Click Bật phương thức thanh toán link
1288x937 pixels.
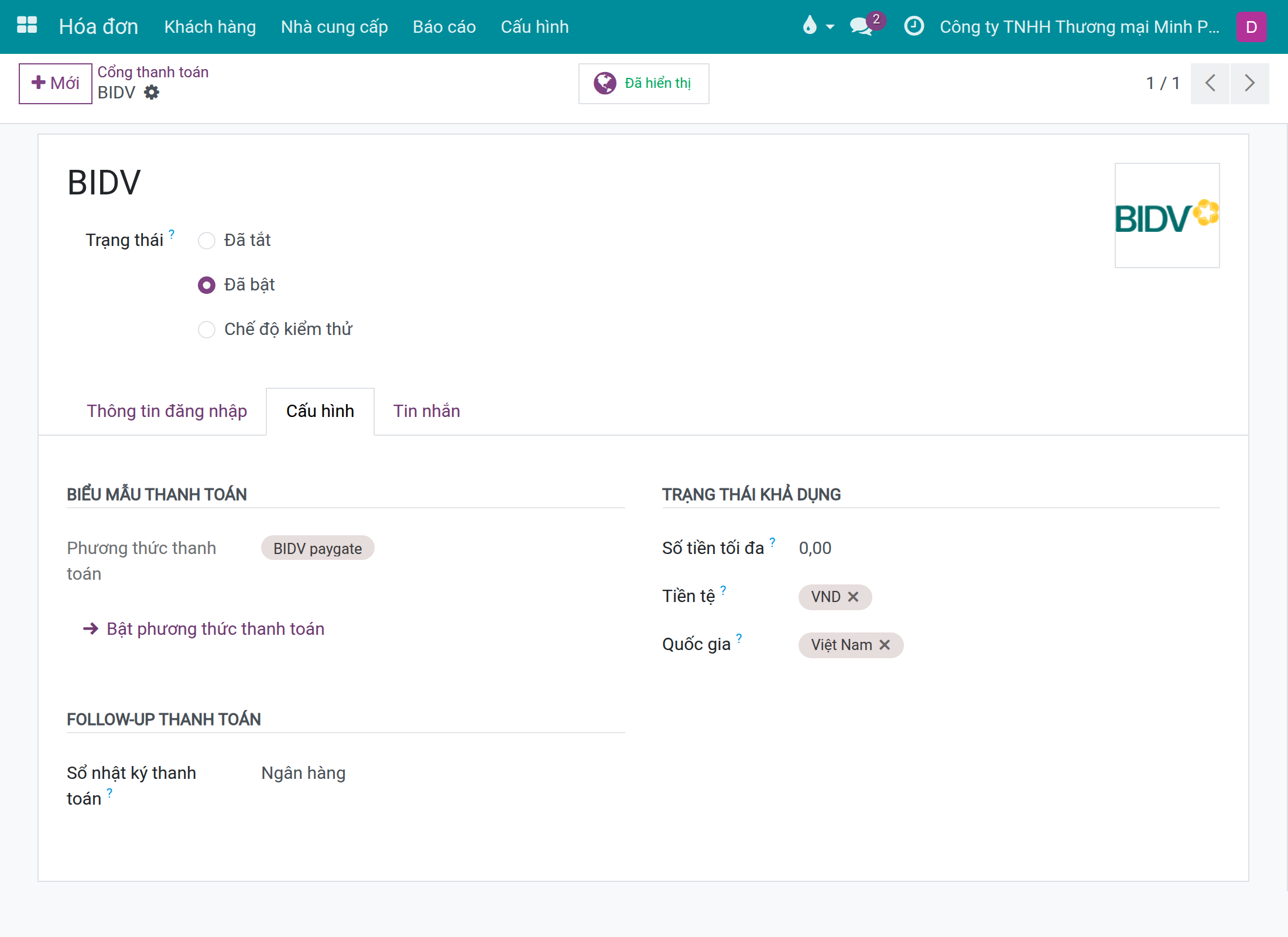204,629
